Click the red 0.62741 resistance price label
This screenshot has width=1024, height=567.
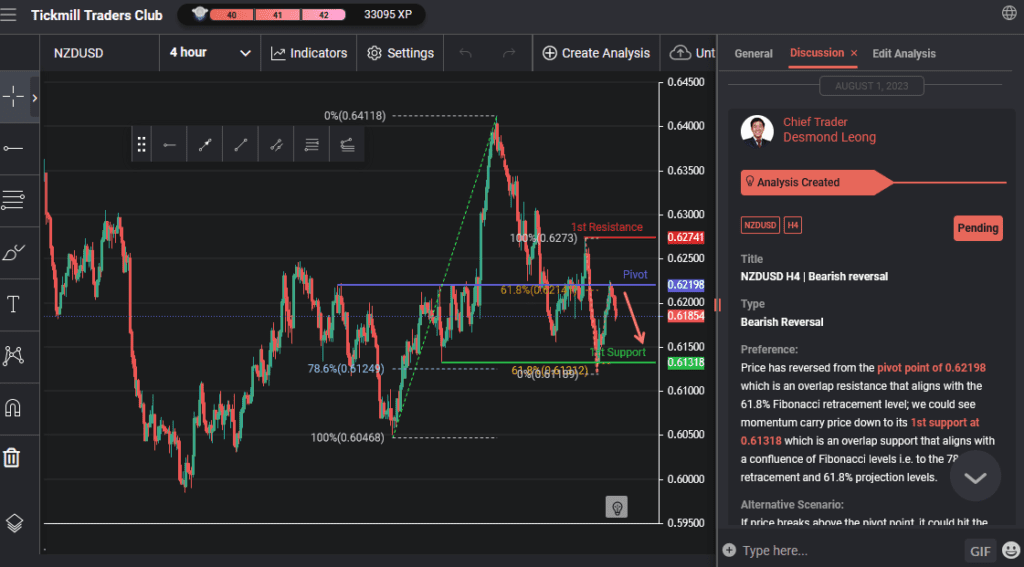click(686, 237)
